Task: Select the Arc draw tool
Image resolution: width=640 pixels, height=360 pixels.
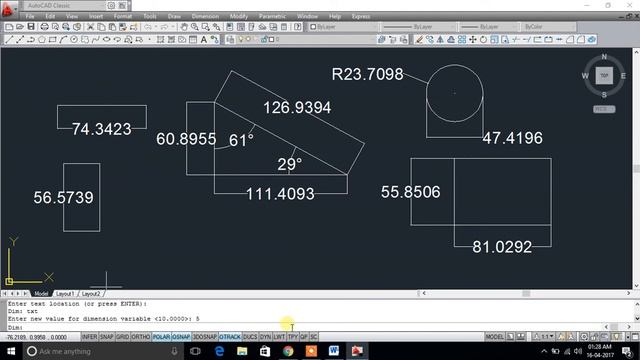Action: [x=63, y=40]
